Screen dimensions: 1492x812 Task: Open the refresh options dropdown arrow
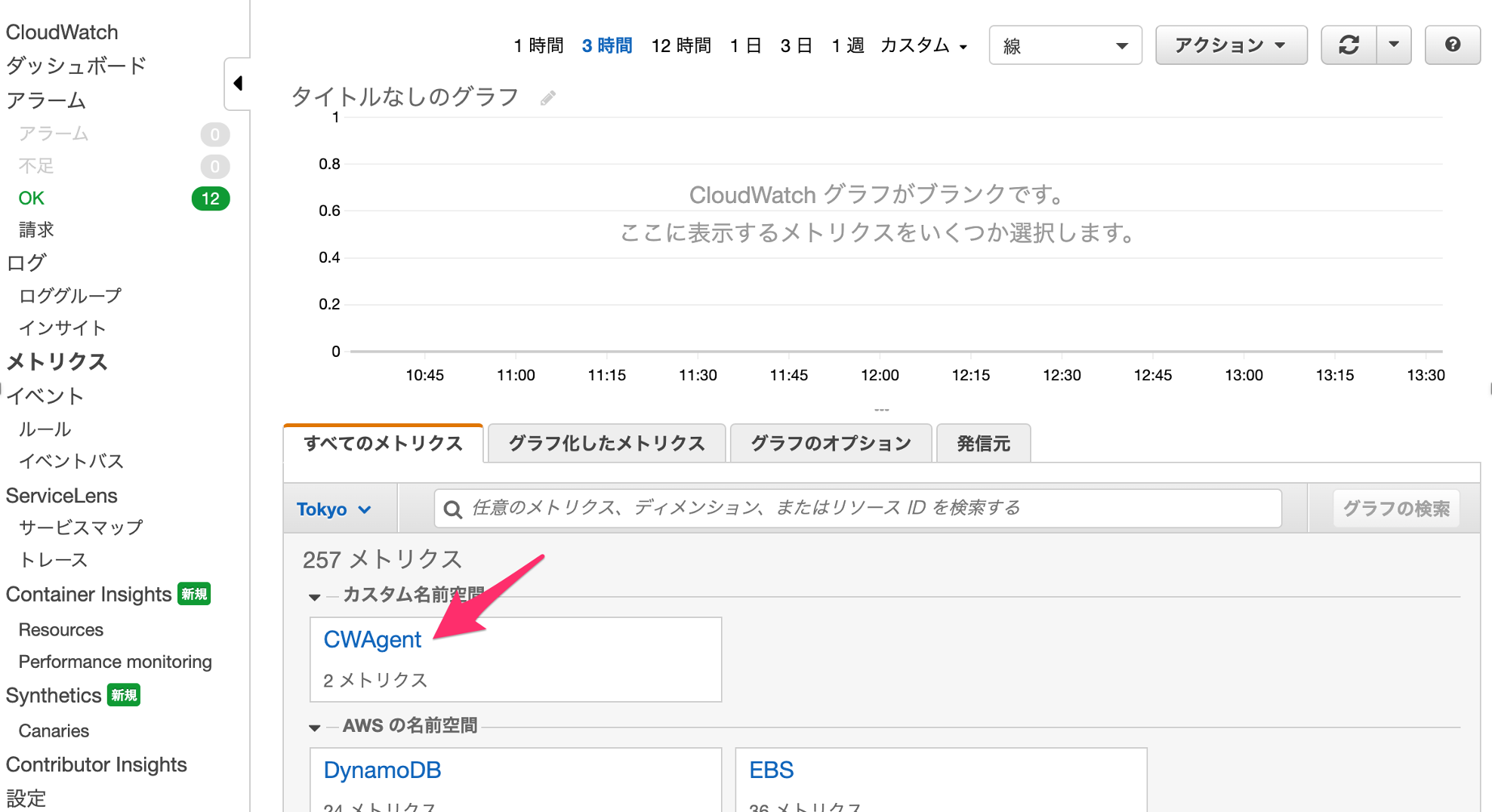coord(1394,45)
